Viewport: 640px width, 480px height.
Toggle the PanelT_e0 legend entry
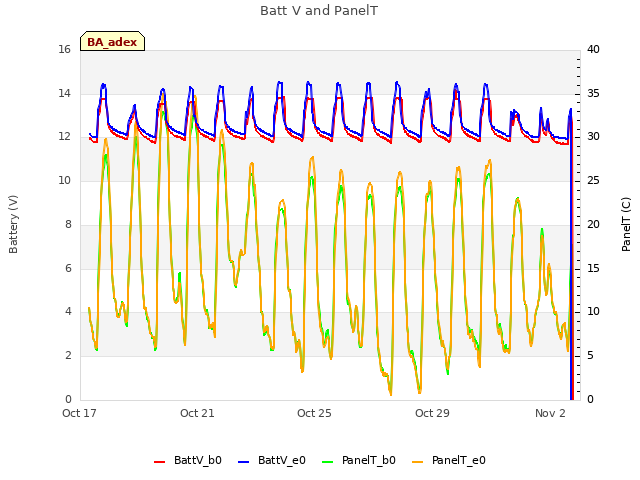[x=449, y=460]
